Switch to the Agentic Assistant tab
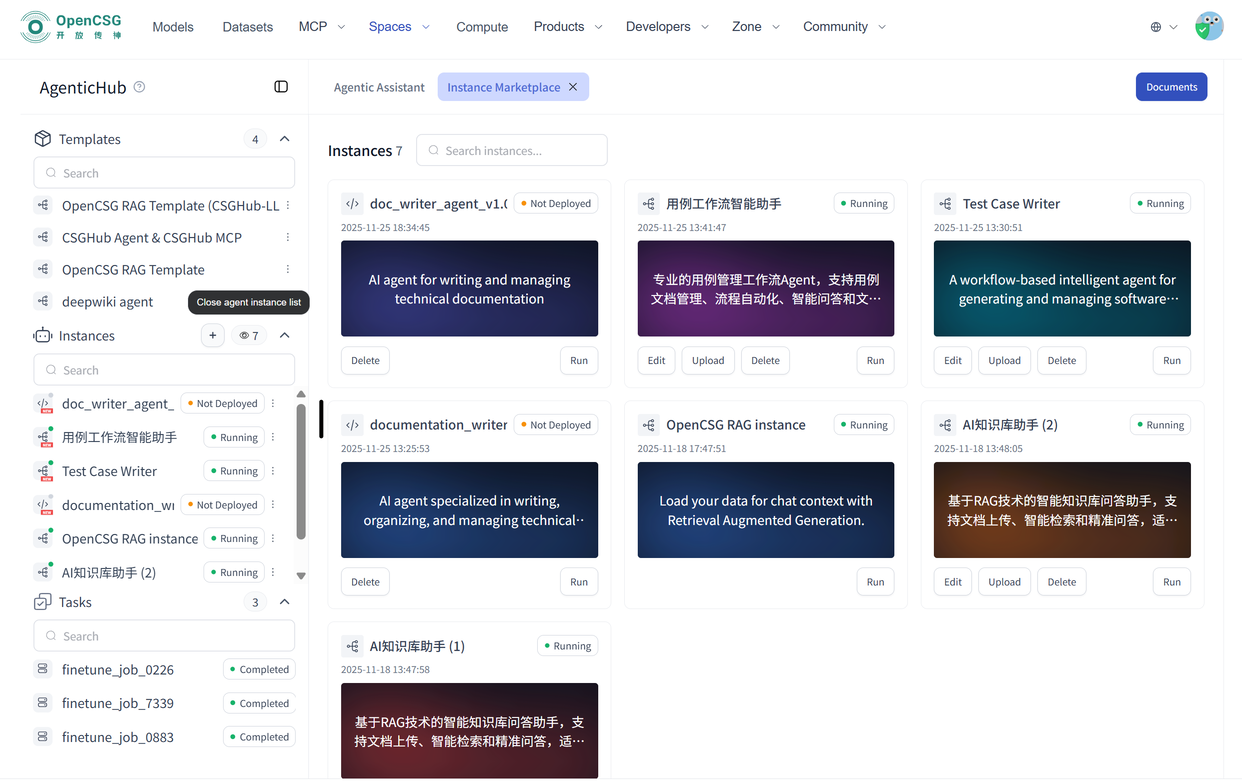1242x783 pixels. point(379,87)
